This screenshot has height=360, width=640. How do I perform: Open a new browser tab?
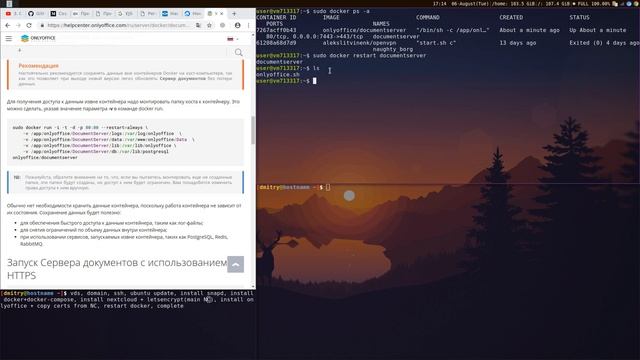pyautogui.click(x=234, y=13)
